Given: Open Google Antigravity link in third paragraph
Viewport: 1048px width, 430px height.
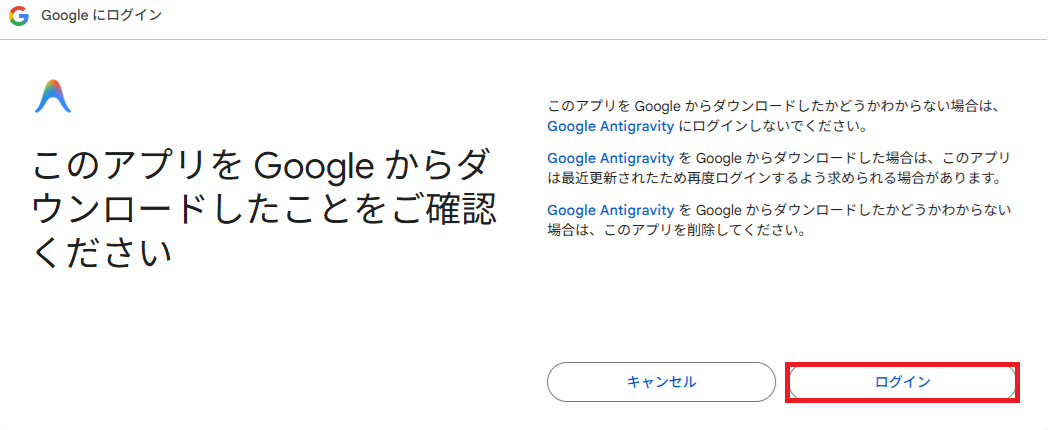Looking at the screenshot, I should (x=610, y=210).
